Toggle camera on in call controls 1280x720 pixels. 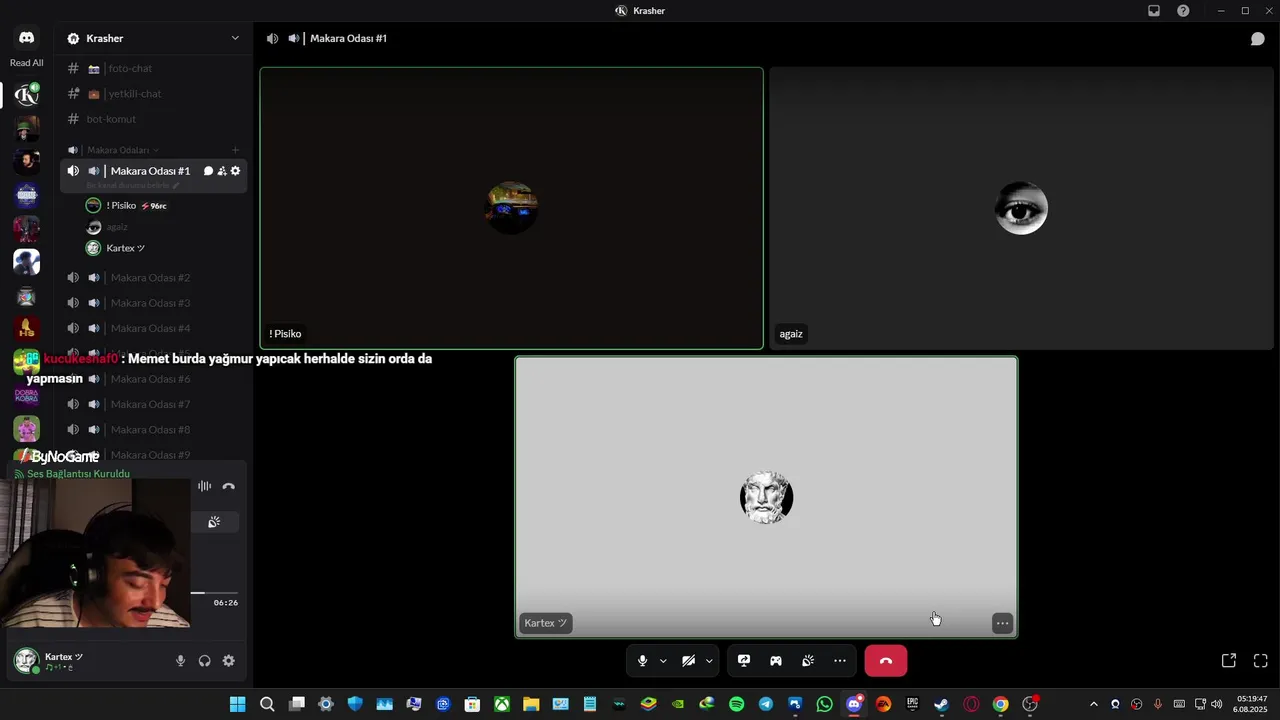[688, 661]
